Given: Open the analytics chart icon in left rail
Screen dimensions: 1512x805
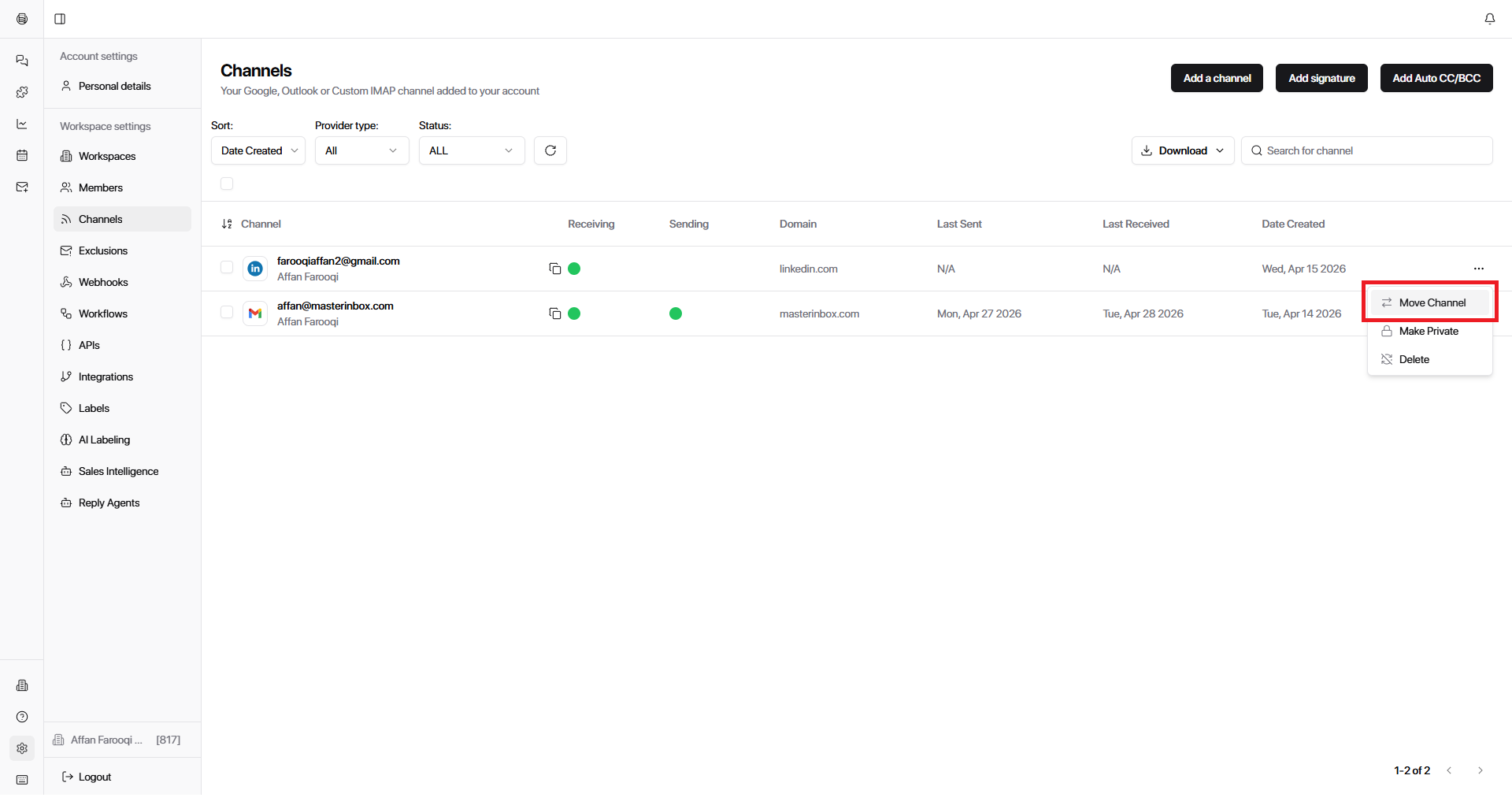Looking at the screenshot, I should (22, 124).
